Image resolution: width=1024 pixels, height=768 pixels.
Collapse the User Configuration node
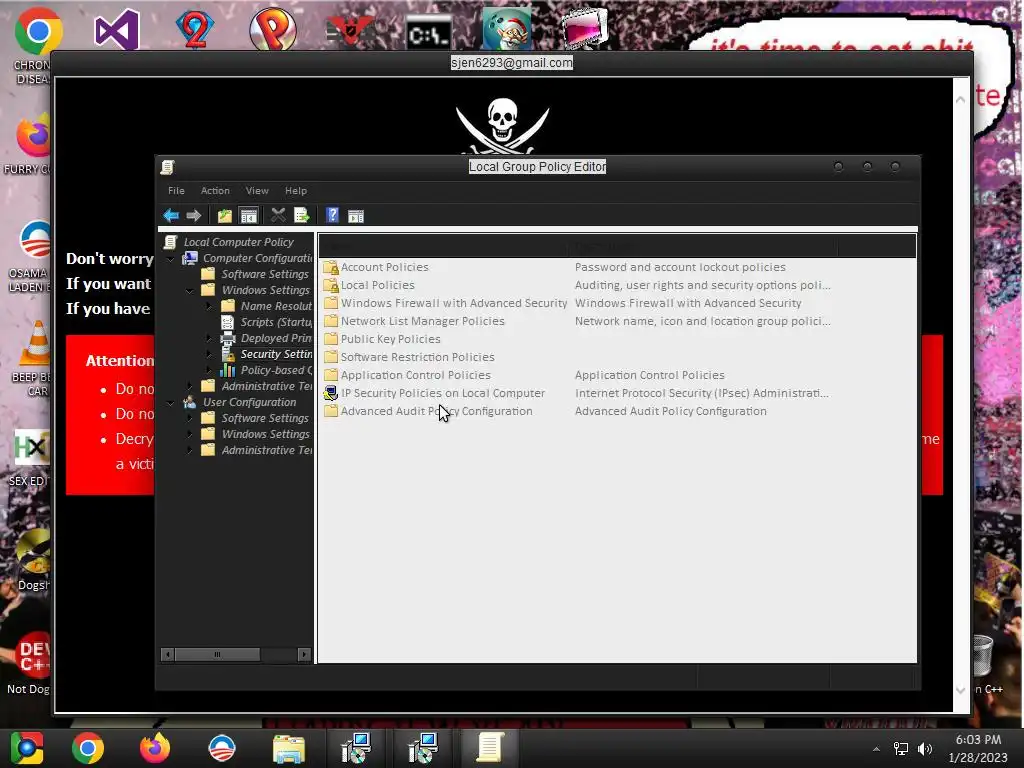pyautogui.click(x=171, y=402)
